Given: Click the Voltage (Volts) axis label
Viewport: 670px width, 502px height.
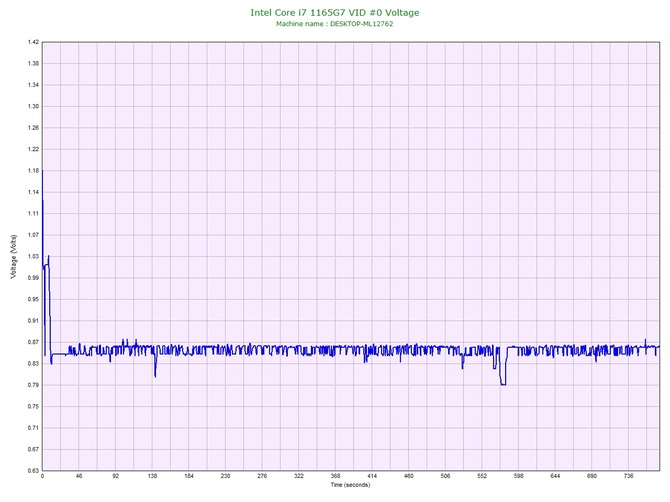Looking at the screenshot, I should [x=14, y=257].
